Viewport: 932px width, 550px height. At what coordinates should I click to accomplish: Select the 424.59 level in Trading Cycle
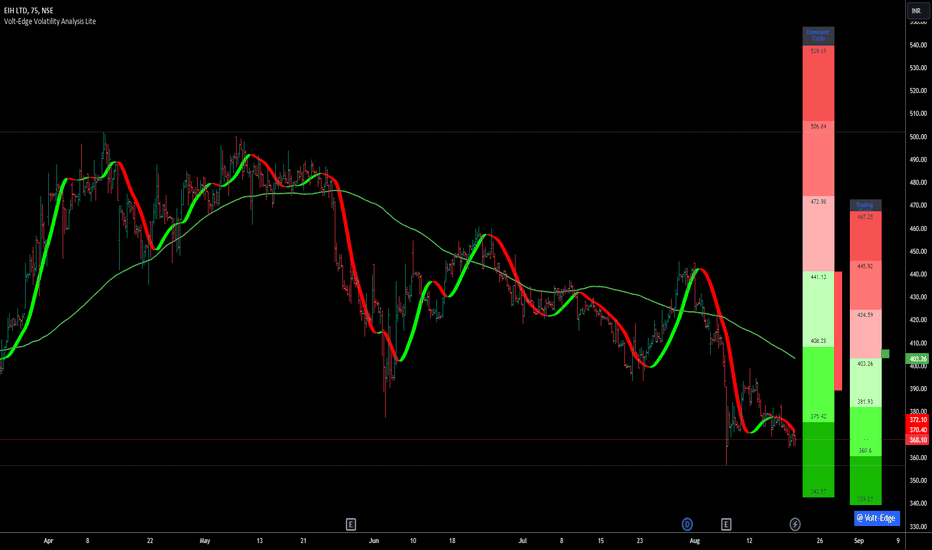(x=865, y=315)
